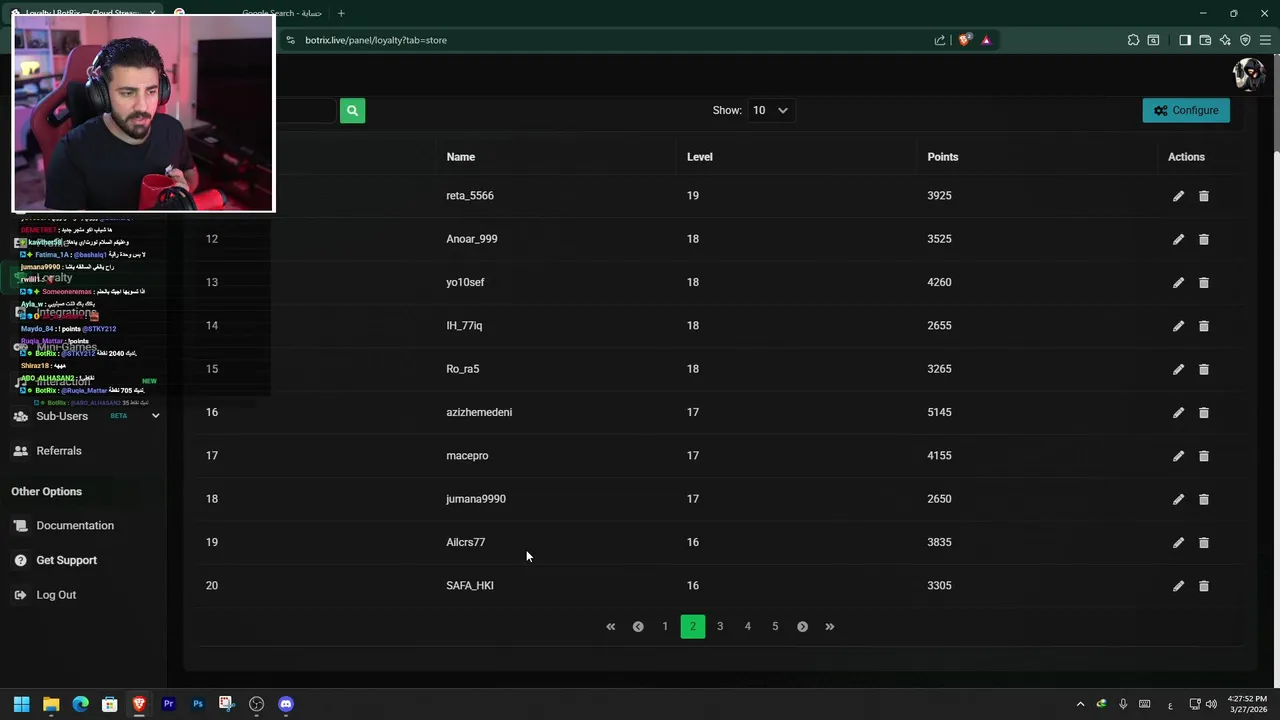
Task: Click the Configure button
Action: tap(1186, 110)
